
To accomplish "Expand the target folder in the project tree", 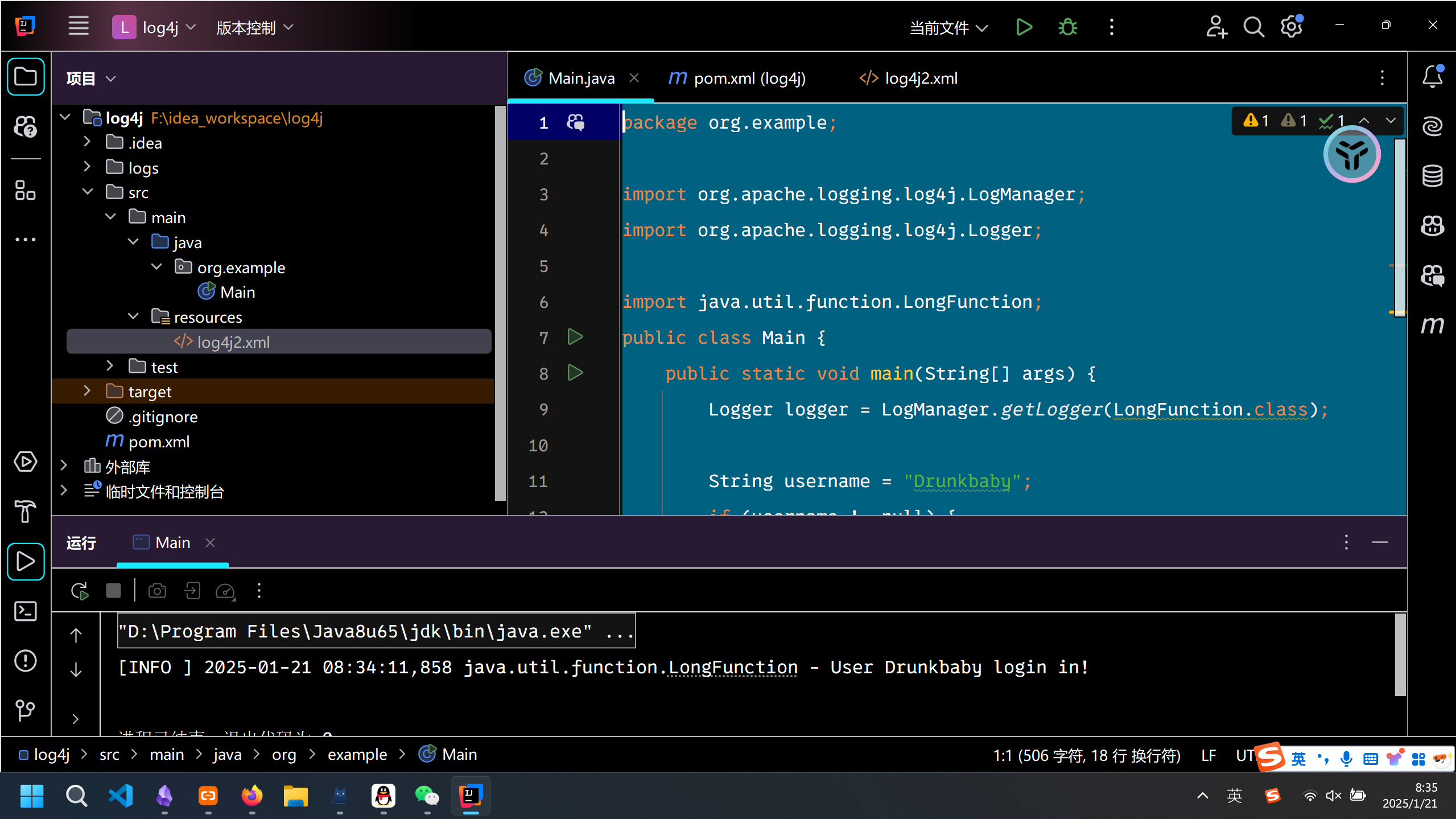I will 87,391.
